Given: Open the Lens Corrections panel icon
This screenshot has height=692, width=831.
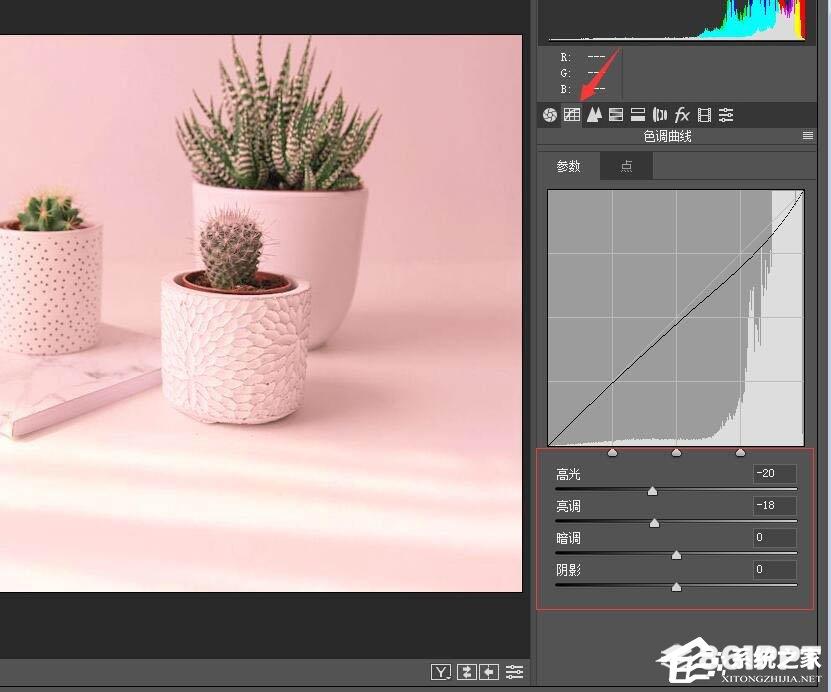Looking at the screenshot, I should (x=660, y=114).
